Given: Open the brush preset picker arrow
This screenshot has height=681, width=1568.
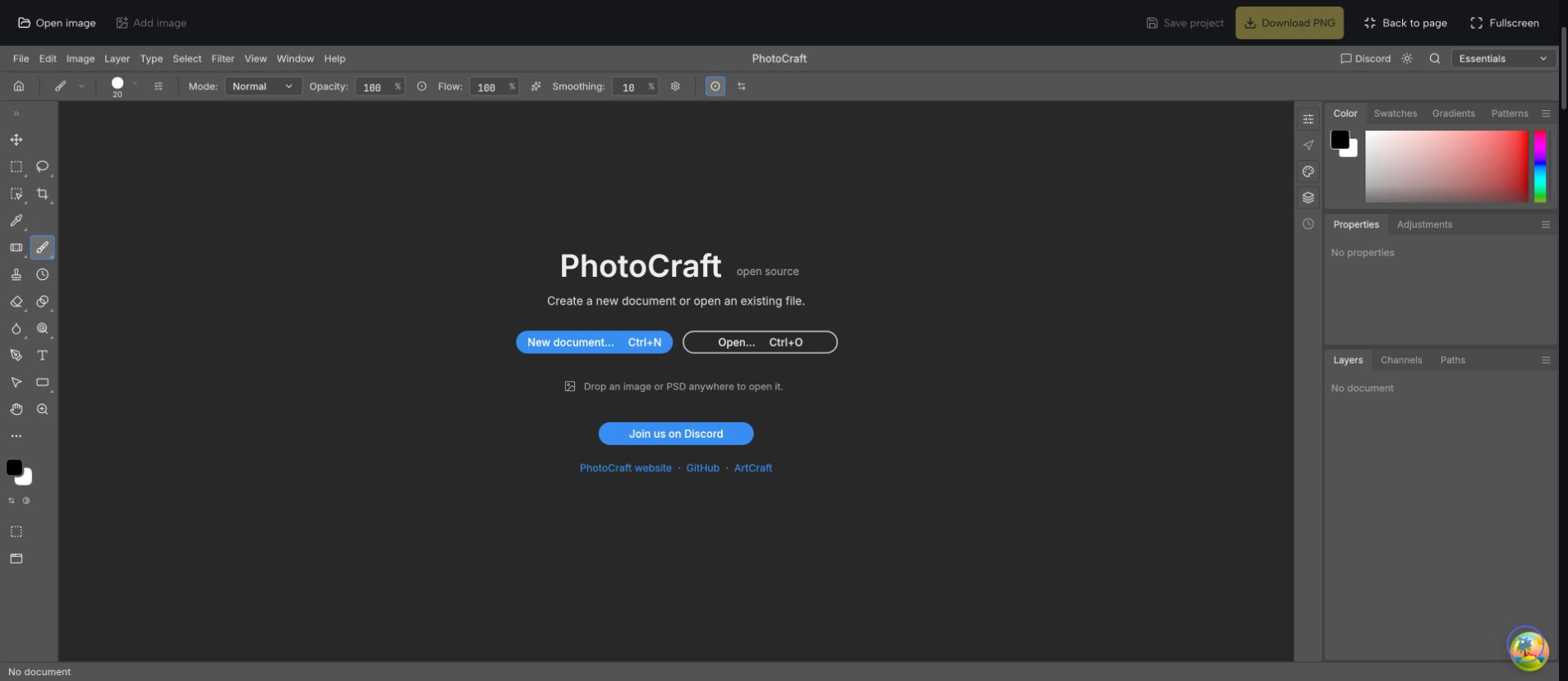Looking at the screenshot, I should point(135,84).
